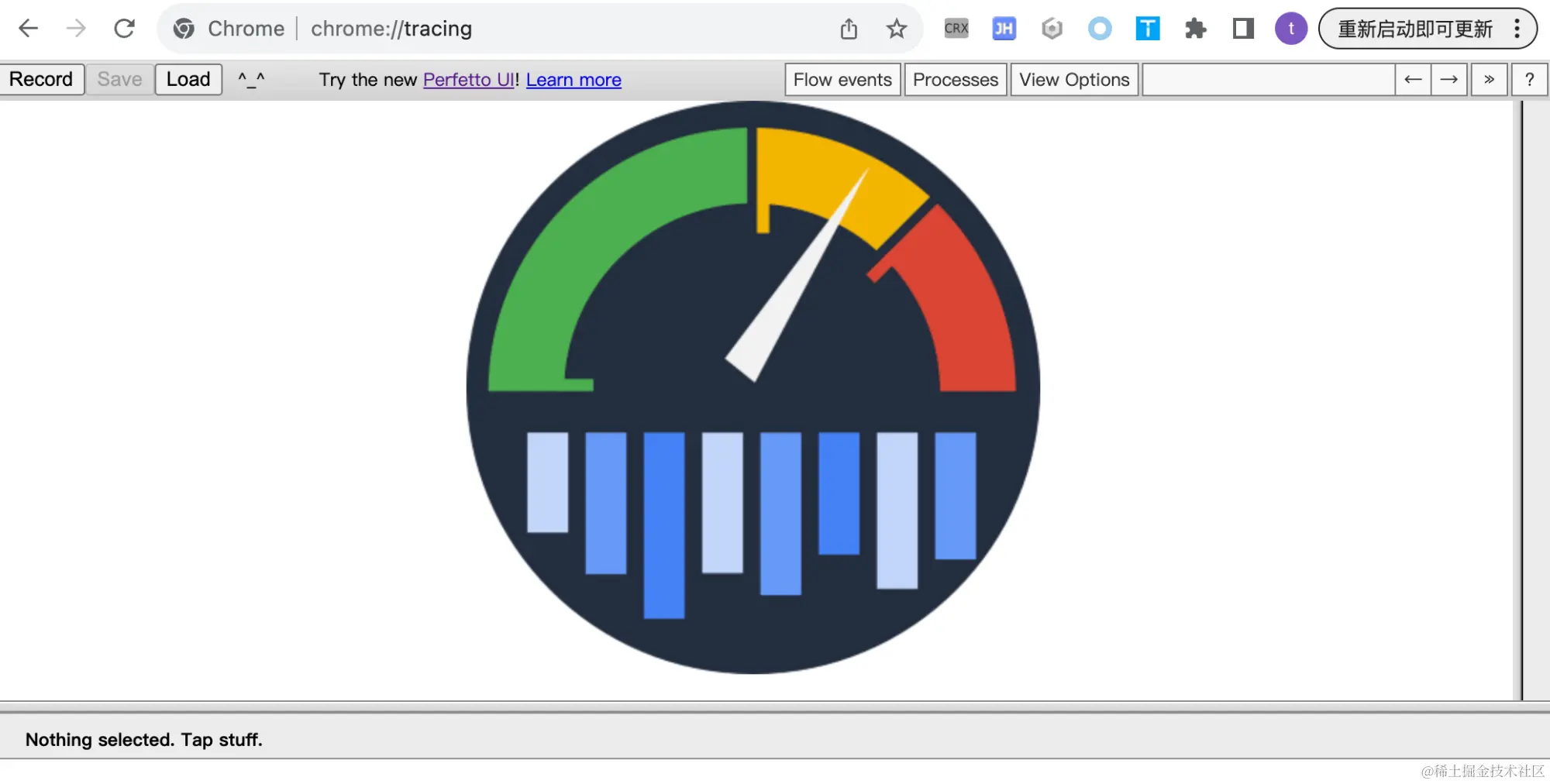Open the CRX extension icon
This screenshot has width=1550, height=784.
(x=956, y=29)
